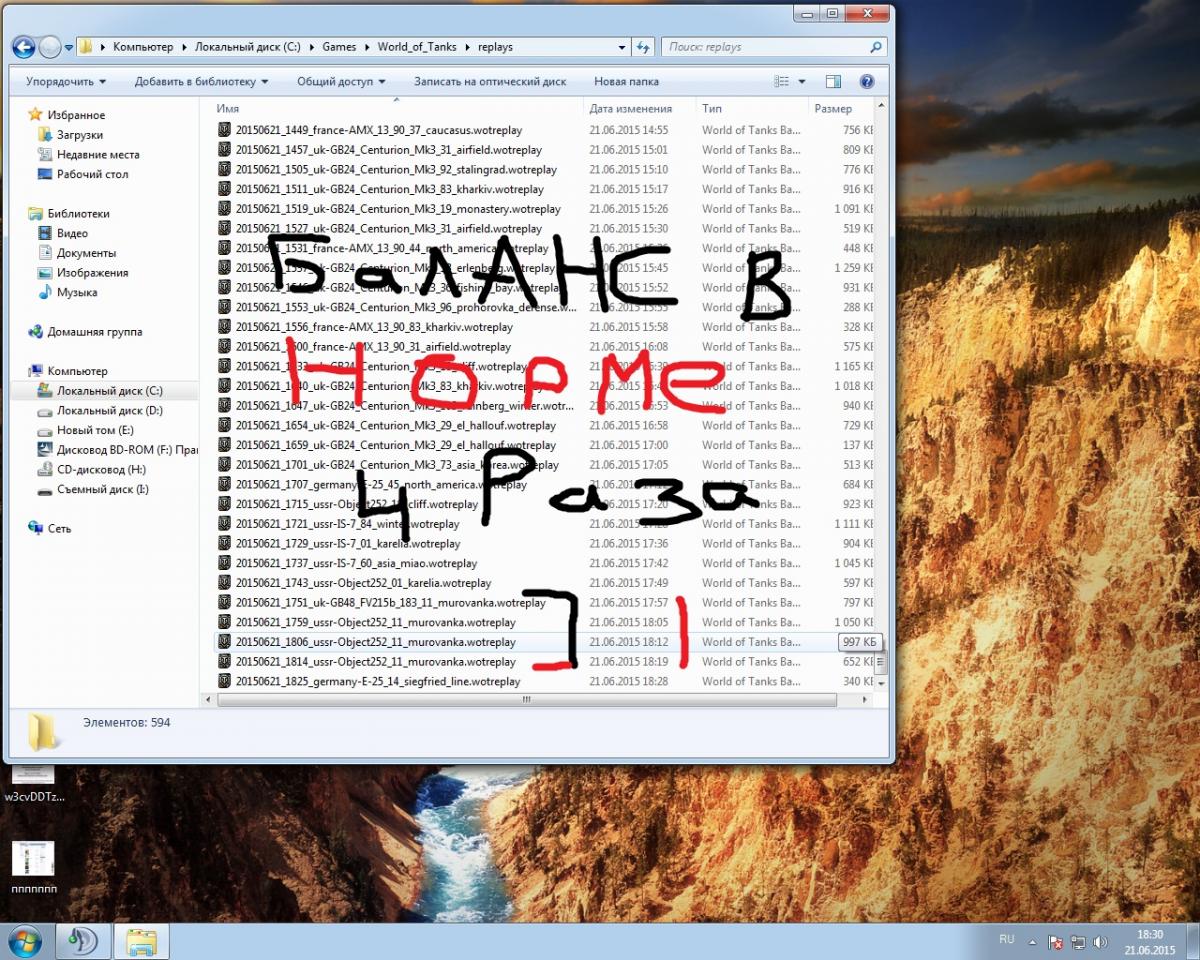
Task: Click Локальный диск (C:) breadcrumb segment
Action: (x=248, y=47)
